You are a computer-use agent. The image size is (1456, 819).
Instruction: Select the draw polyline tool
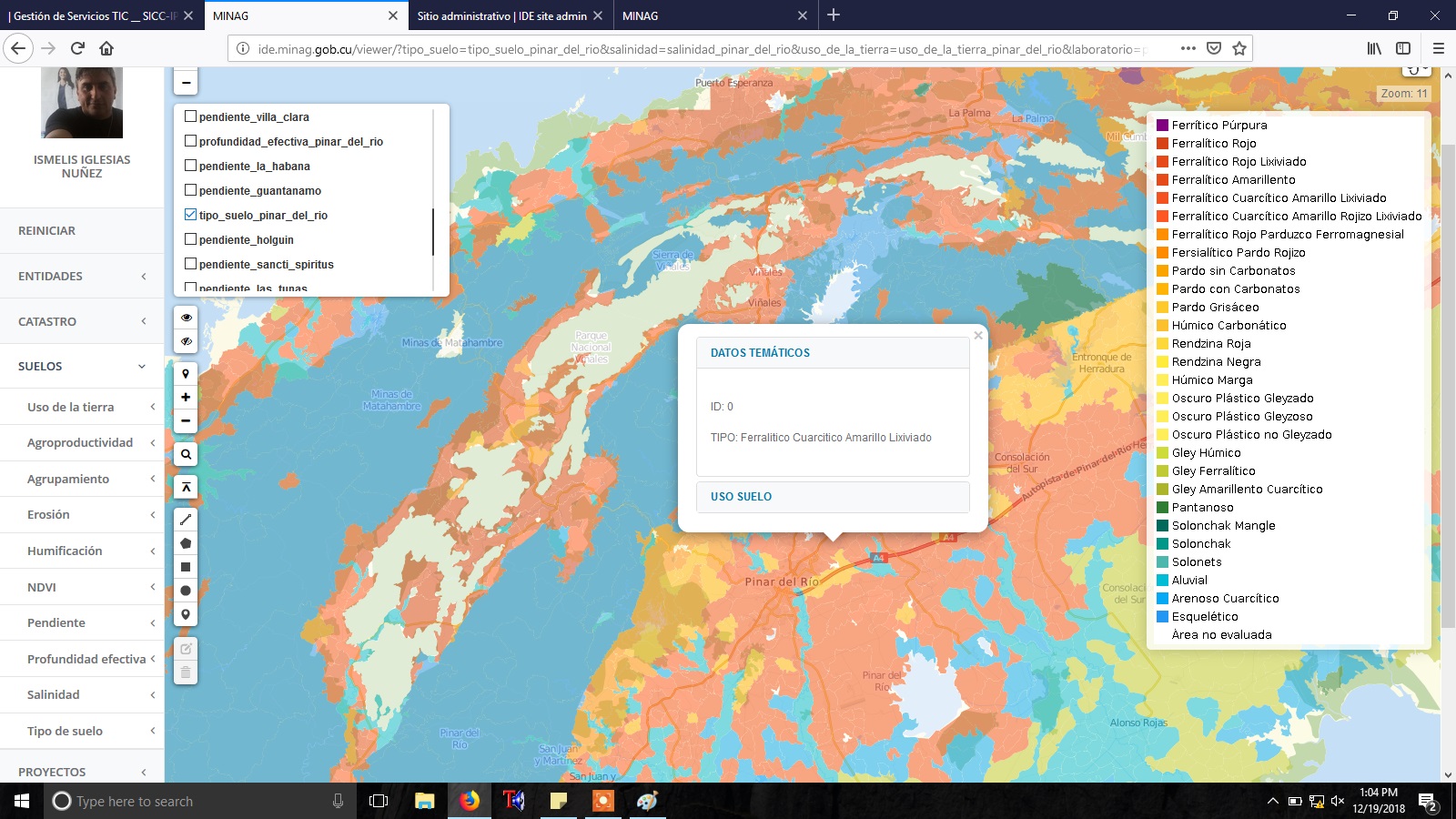pyautogui.click(x=186, y=520)
